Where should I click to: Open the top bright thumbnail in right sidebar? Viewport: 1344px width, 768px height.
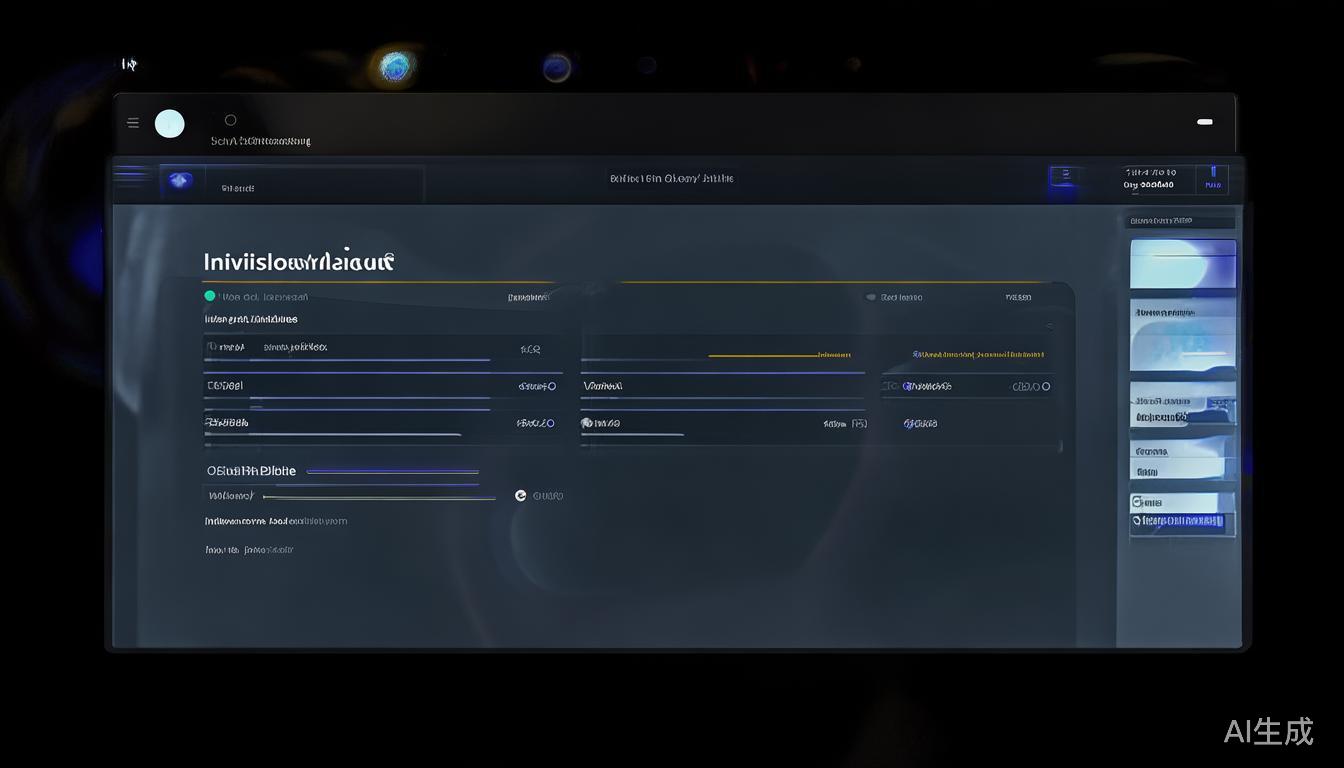coord(1183,264)
